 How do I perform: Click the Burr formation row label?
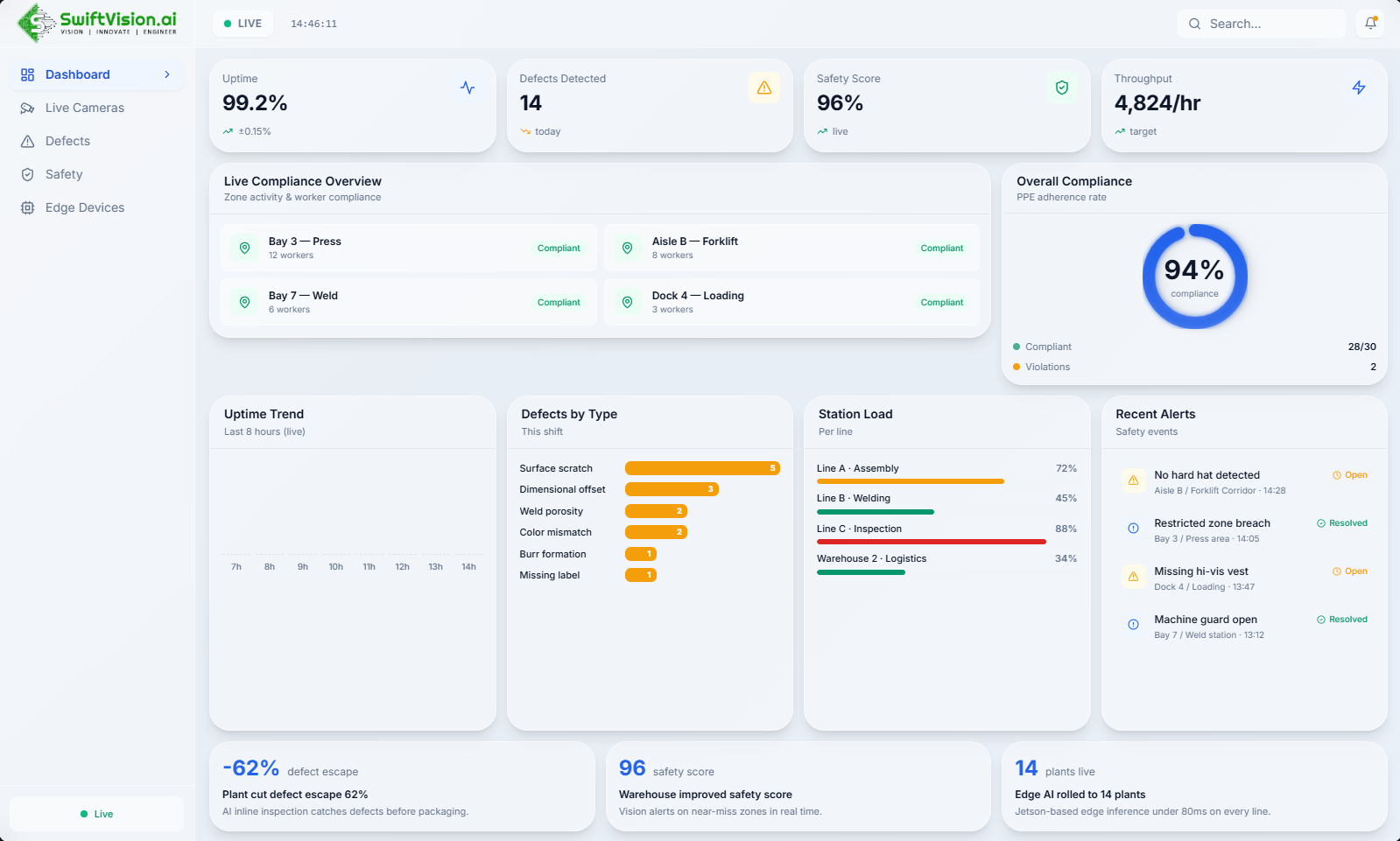(x=552, y=554)
